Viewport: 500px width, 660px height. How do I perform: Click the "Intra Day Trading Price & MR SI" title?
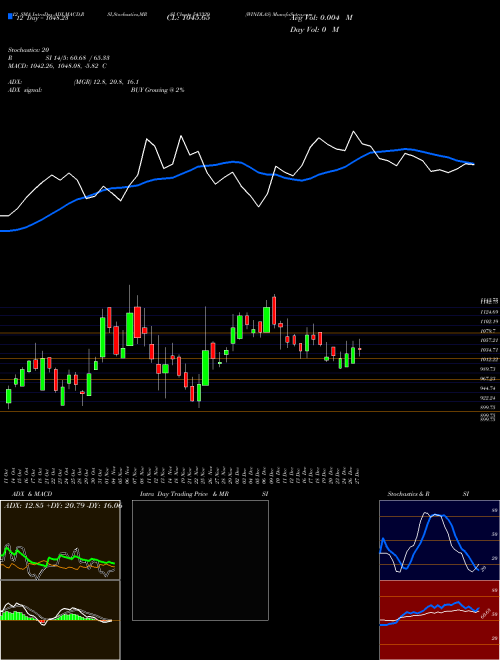[x=204, y=494]
